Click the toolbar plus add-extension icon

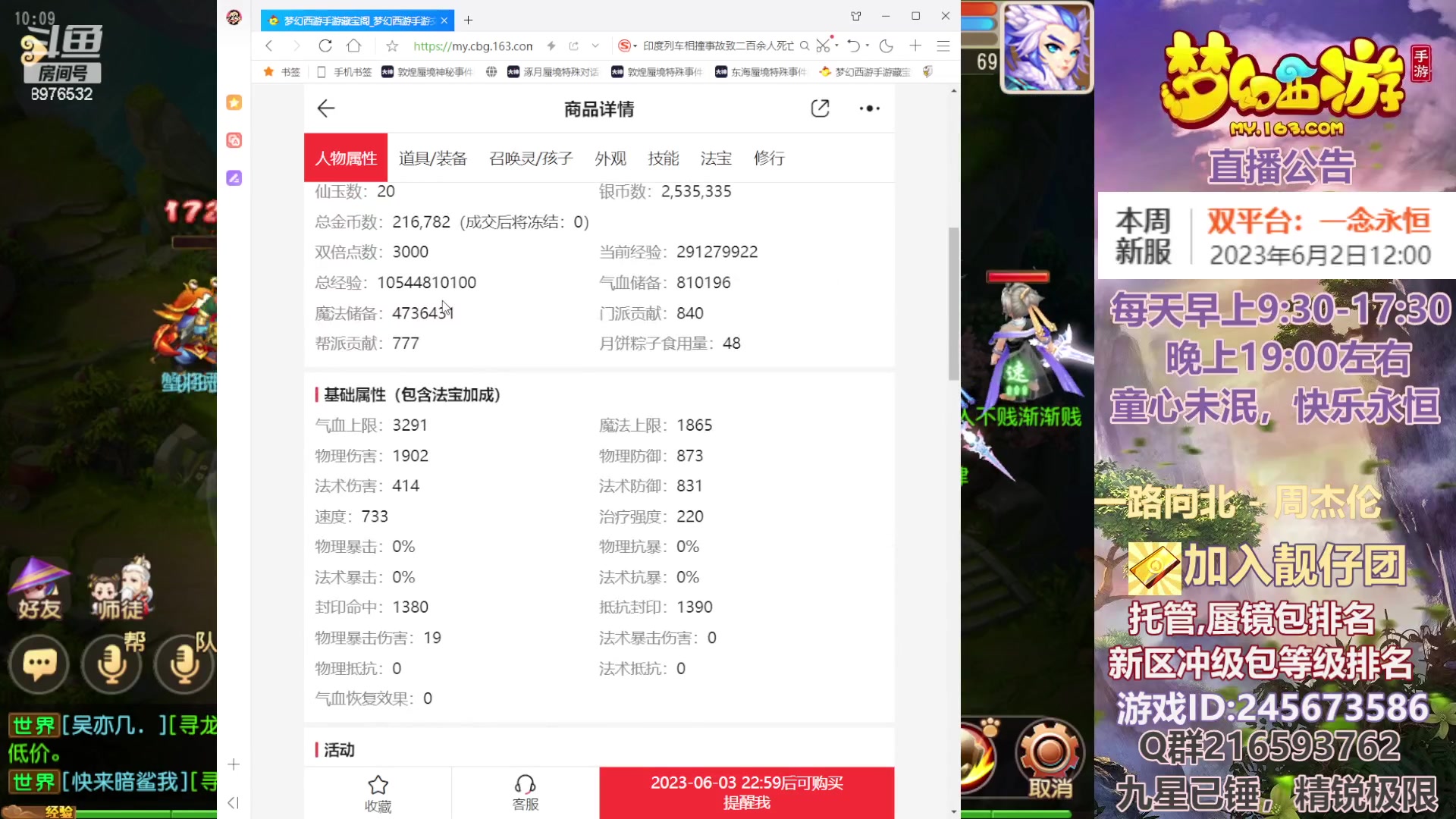(915, 46)
